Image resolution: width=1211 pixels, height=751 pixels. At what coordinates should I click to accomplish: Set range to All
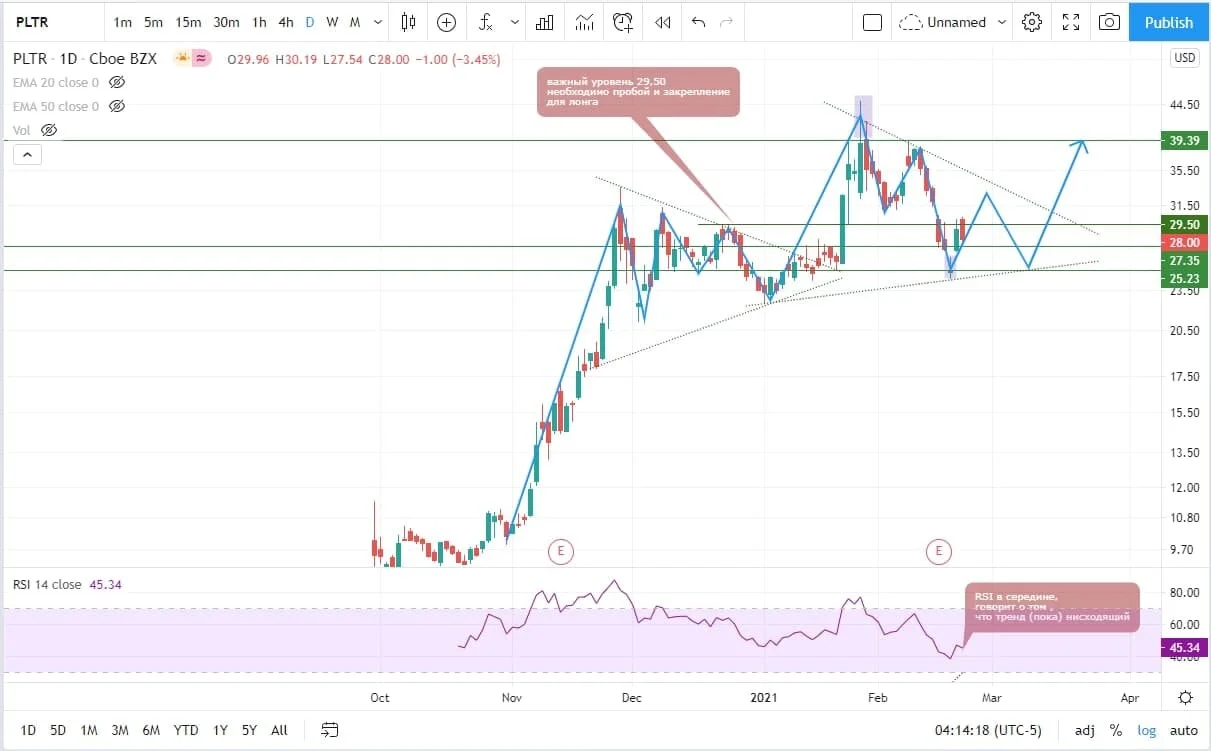click(279, 730)
